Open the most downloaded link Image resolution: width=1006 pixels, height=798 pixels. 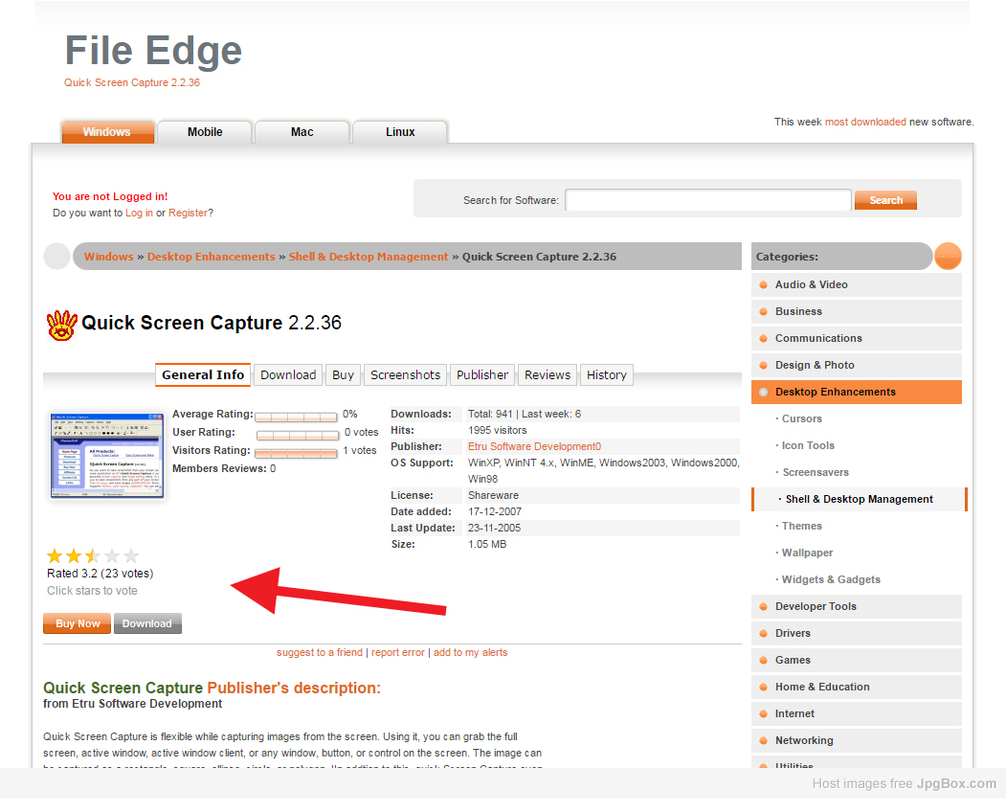(x=865, y=122)
